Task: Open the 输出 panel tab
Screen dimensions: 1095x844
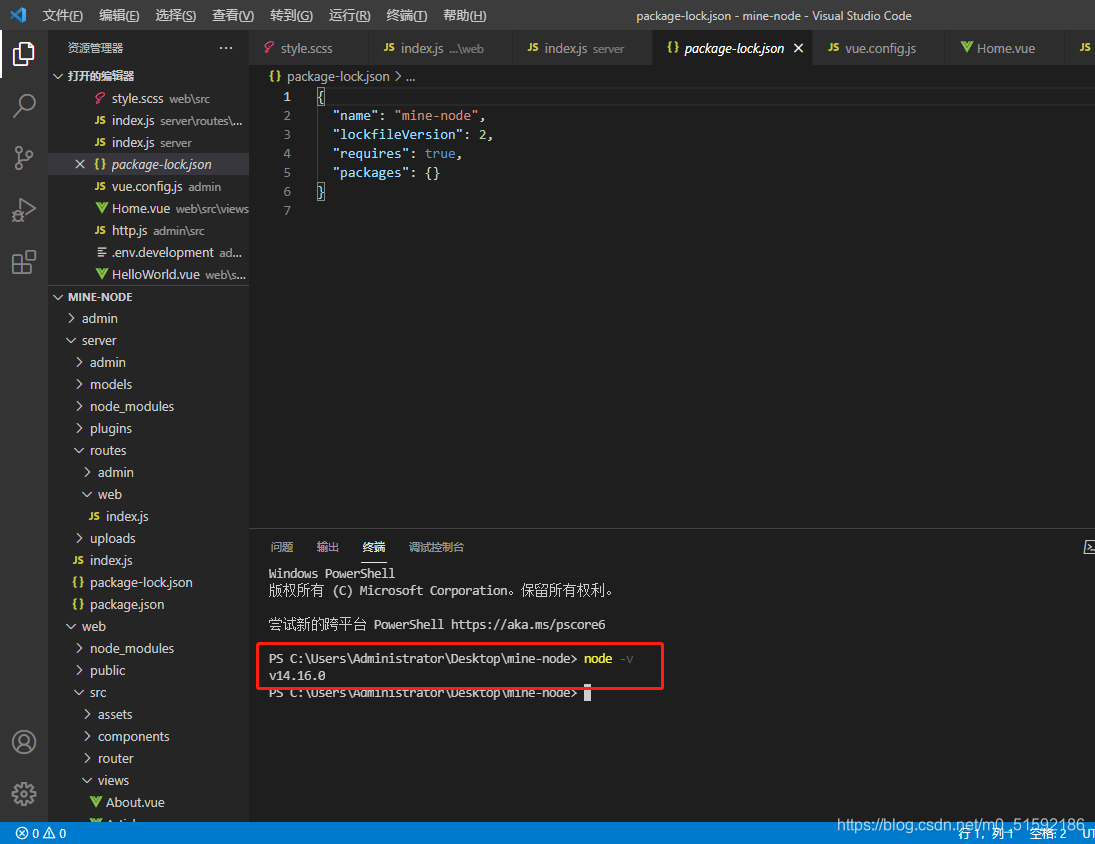Action: pyautogui.click(x=328, y=547)
